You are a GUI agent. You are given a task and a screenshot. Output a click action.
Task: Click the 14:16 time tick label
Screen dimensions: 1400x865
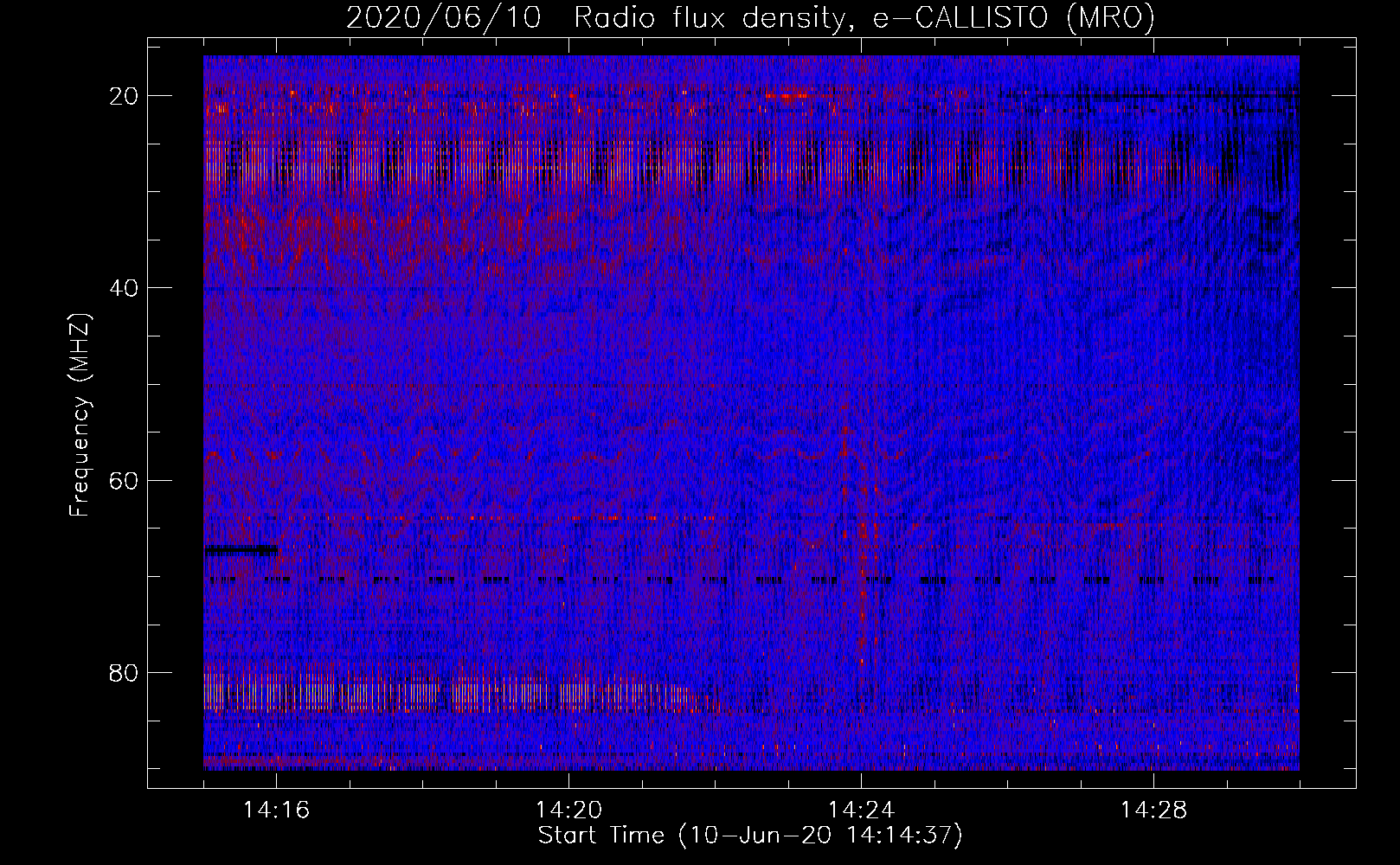(276, 811)
